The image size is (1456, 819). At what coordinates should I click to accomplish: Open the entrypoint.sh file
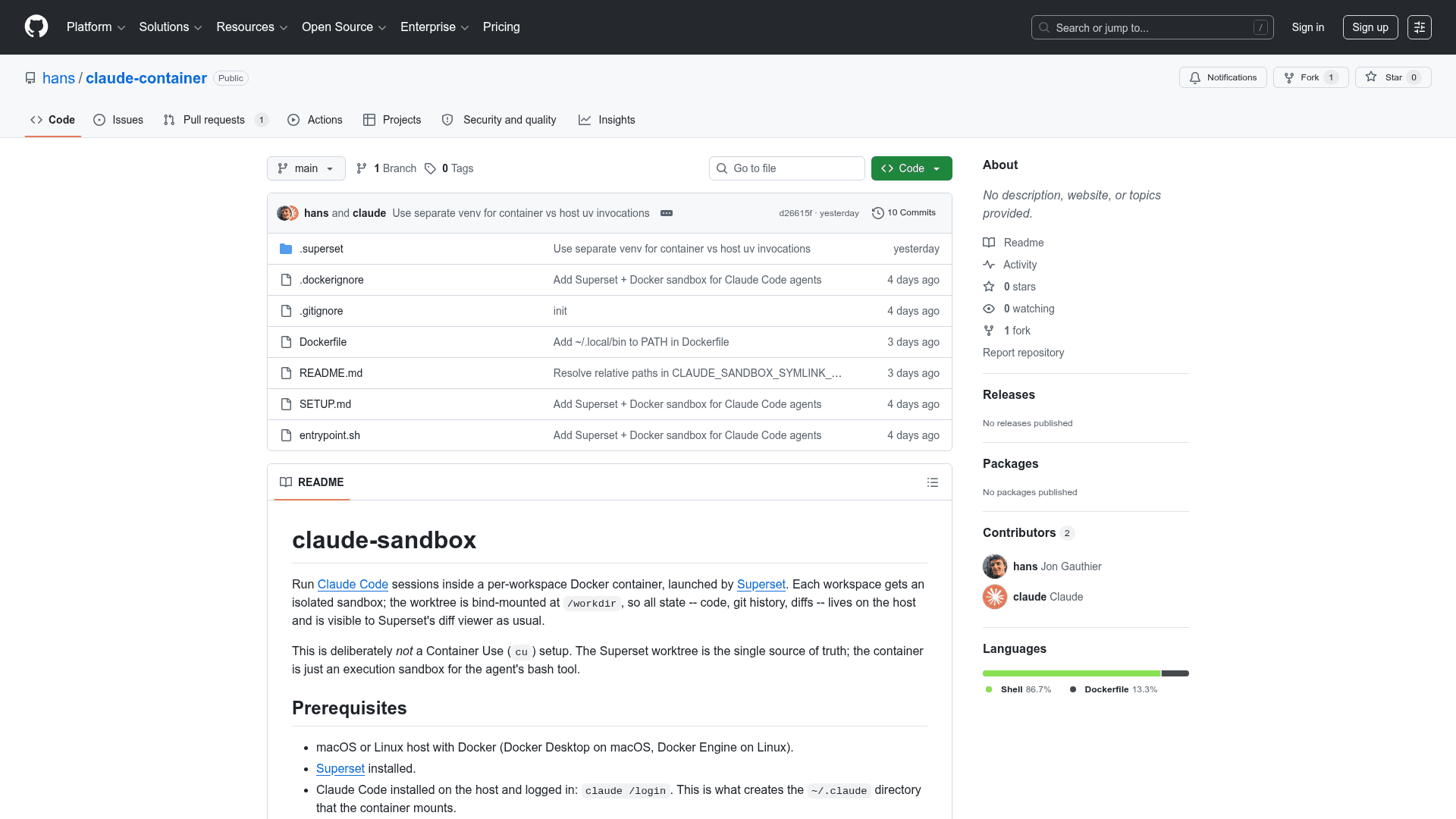[x=330, y=435]
